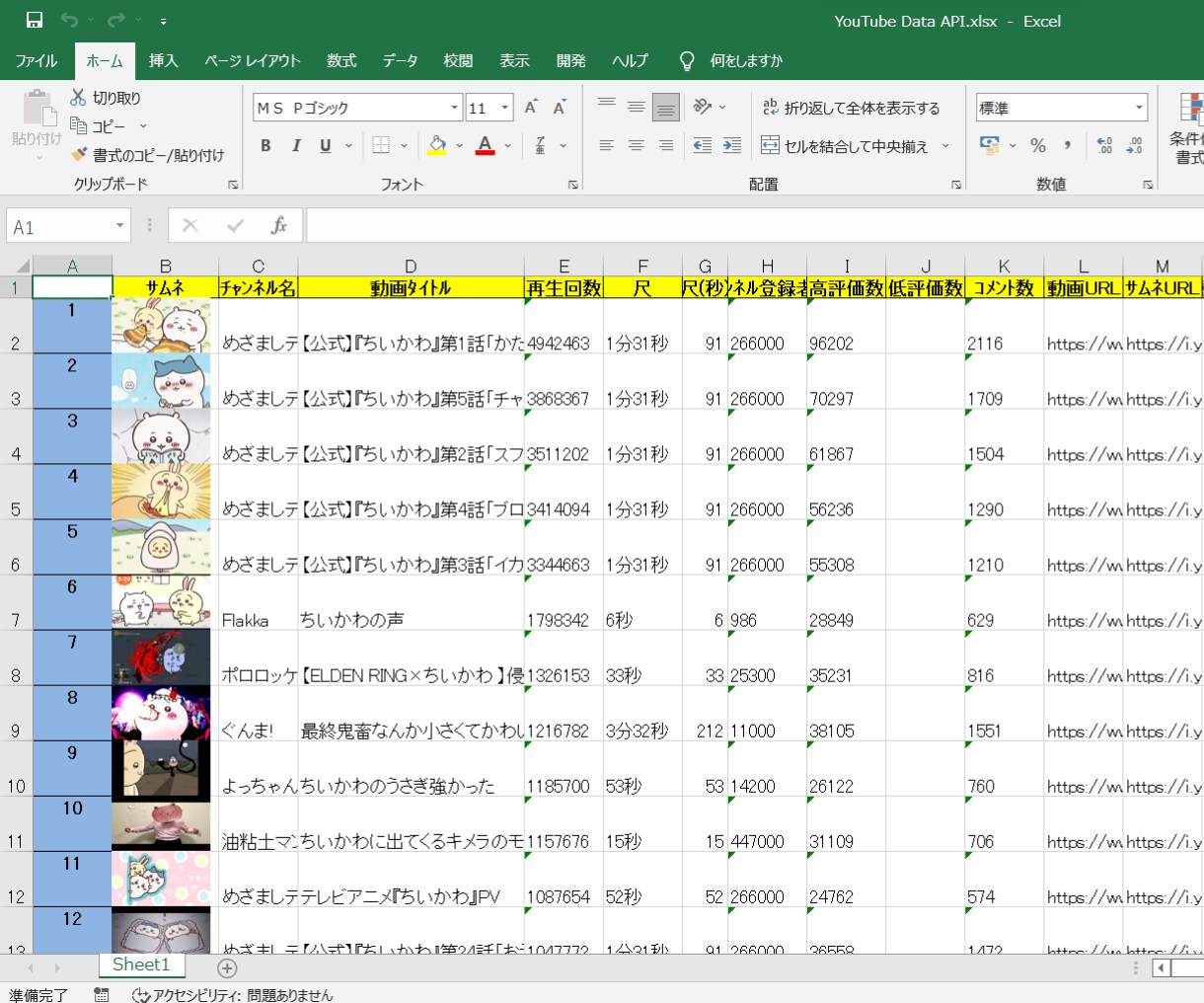Activate 書式のコピー/貼り付け format painter

(x=148, y=155)
